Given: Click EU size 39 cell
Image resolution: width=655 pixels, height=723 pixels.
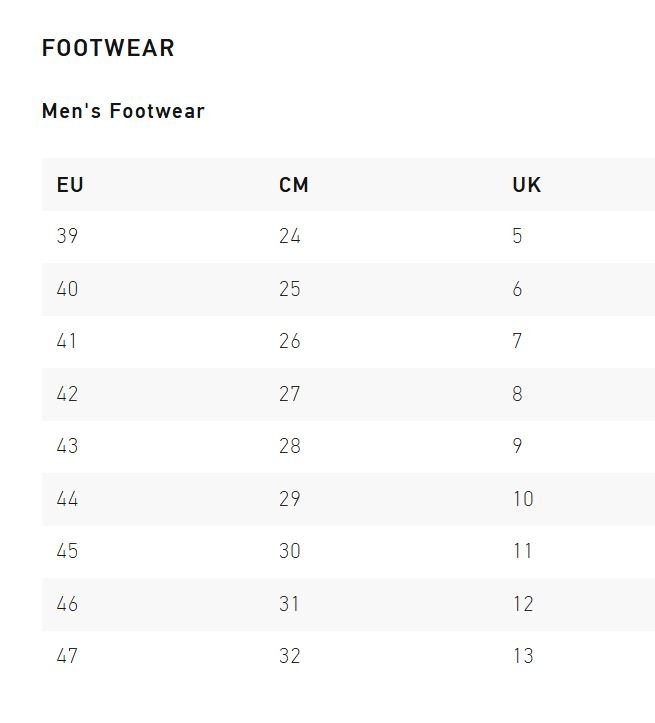Looking at the screenshot, I should coord(67,237).
